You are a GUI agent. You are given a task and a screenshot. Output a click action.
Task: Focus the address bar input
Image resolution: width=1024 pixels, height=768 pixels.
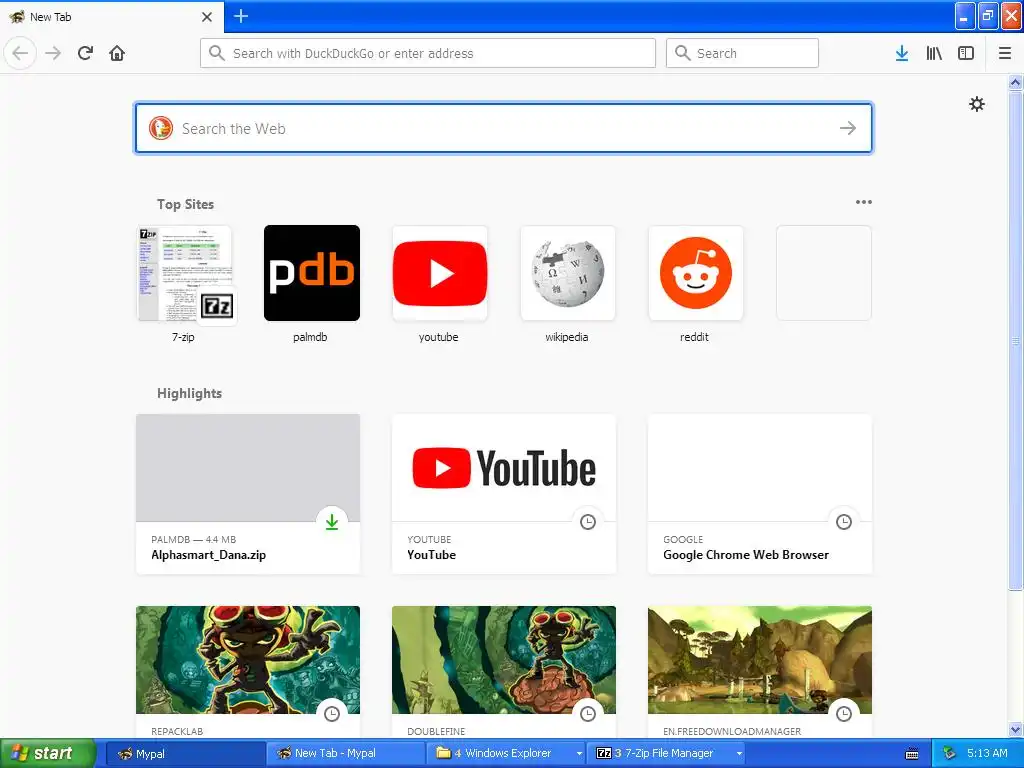pyautogui.click(x=428, y=53)
